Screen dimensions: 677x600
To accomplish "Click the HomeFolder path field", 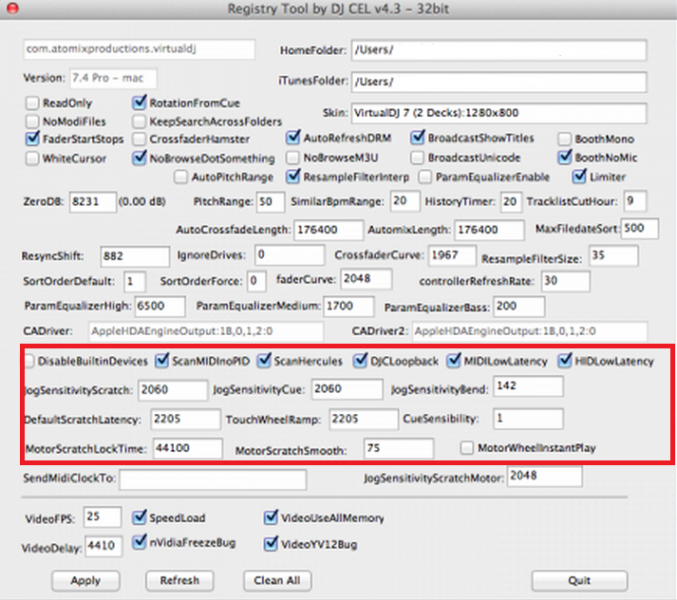I will [499, 50].
